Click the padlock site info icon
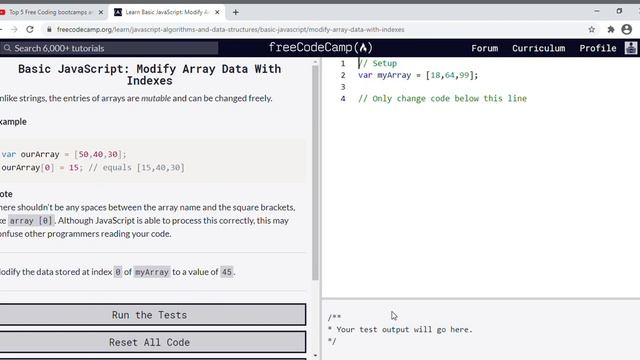The image size is (640, 360). (49, 29)
